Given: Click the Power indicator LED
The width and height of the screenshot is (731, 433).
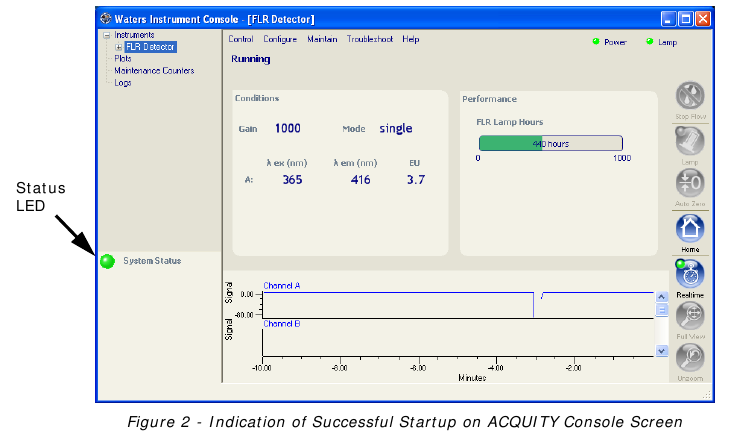Looking at the screenshot, I should [x=596, y=41].
